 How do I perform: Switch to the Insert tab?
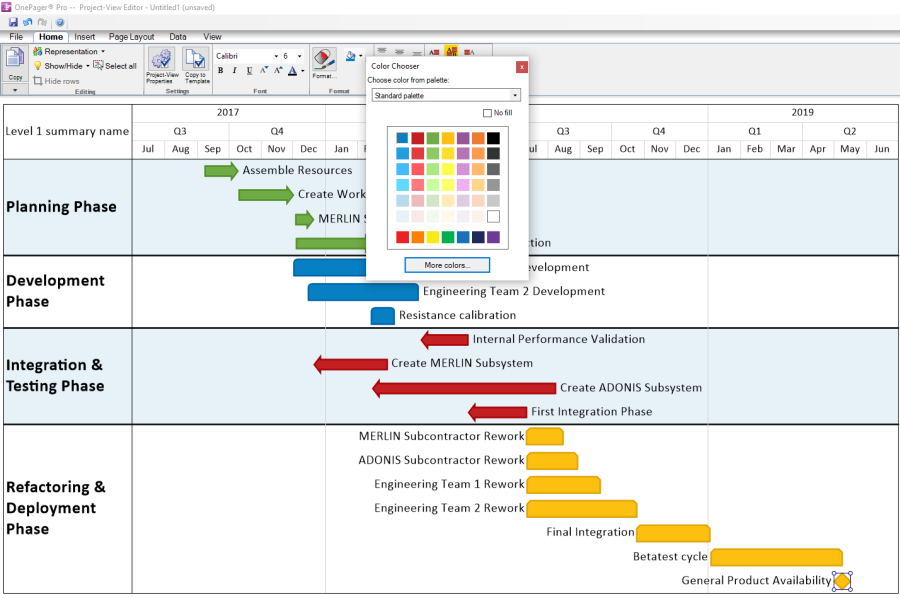[x=84, y=37]
